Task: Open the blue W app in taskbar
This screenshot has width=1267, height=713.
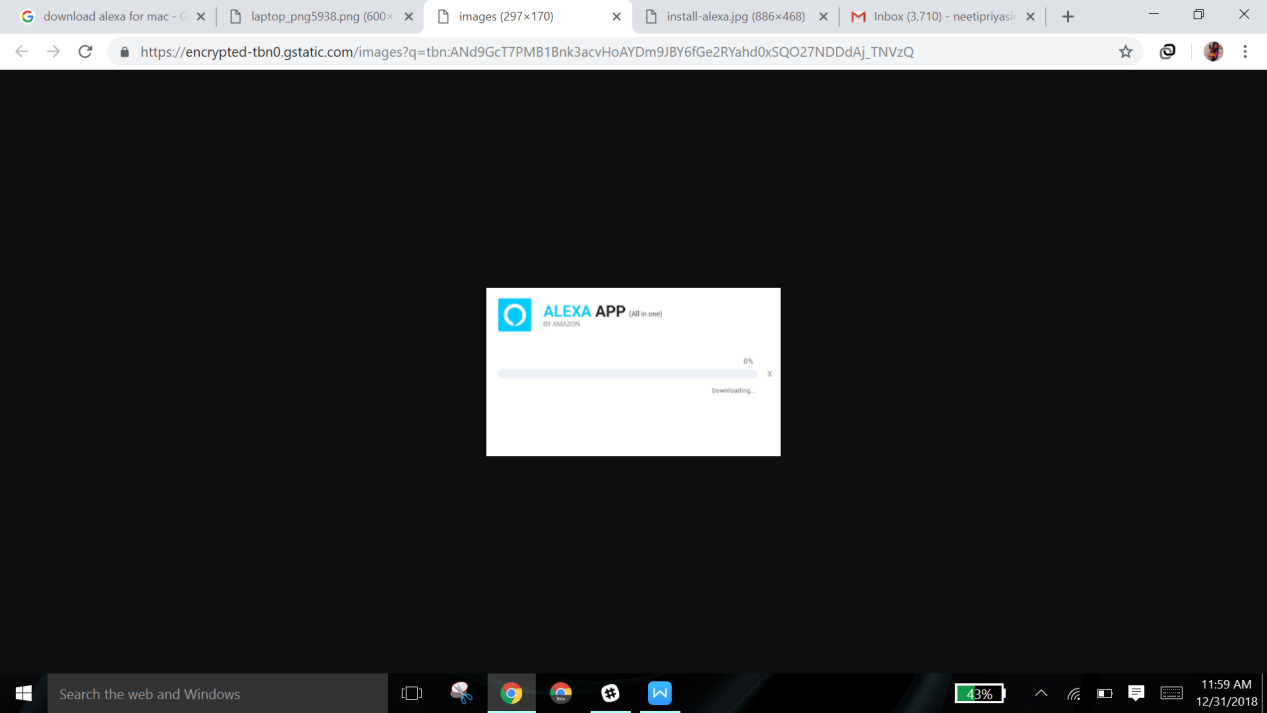Action: pyautogui.click(x=660, y=693)
